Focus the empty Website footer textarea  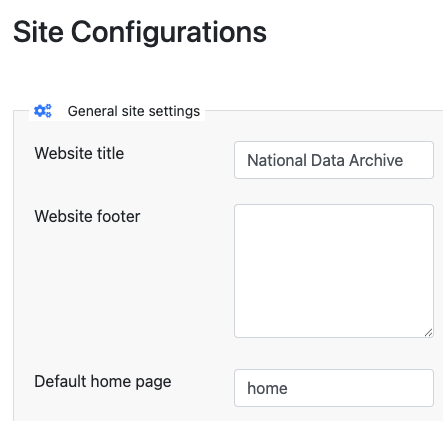[334, 271]
